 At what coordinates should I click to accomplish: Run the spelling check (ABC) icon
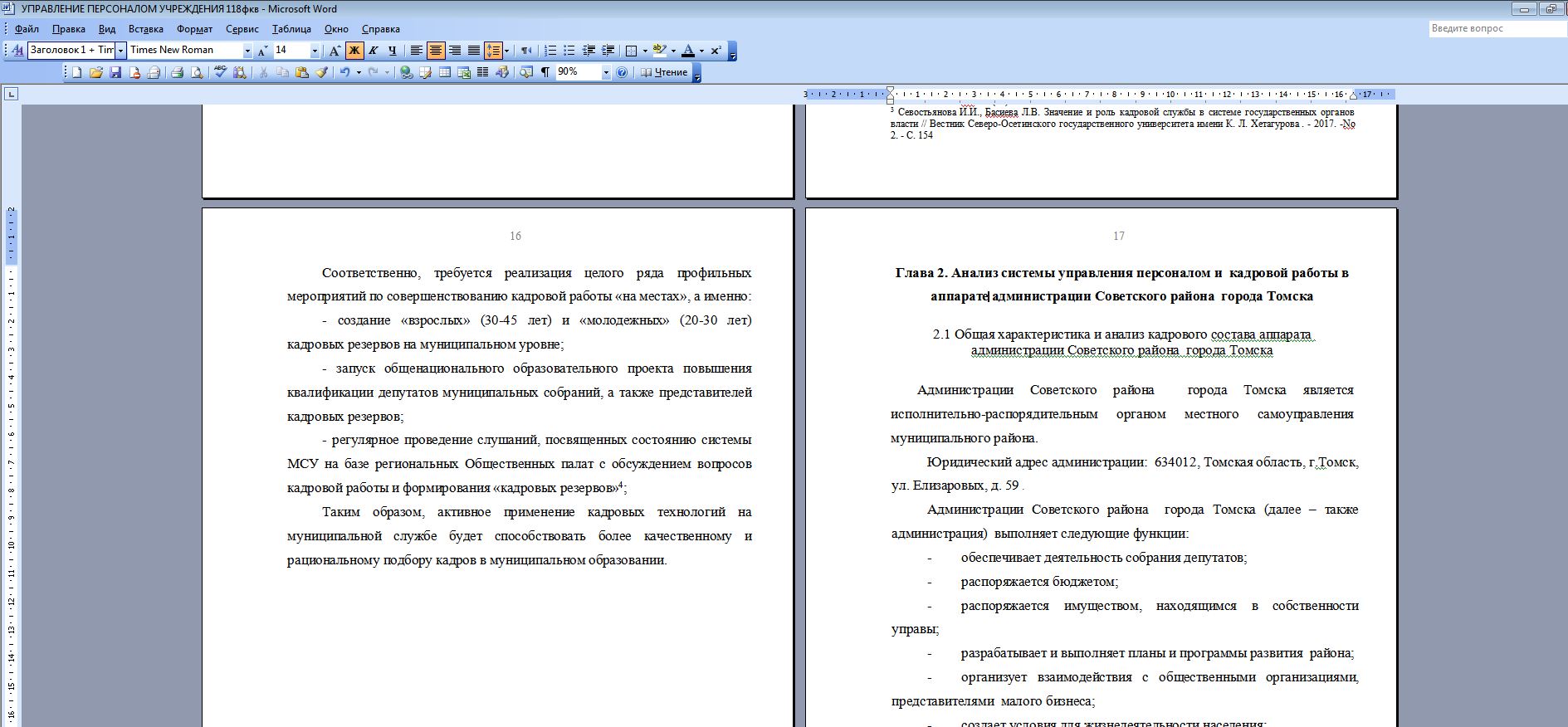[x=220, y=73]
